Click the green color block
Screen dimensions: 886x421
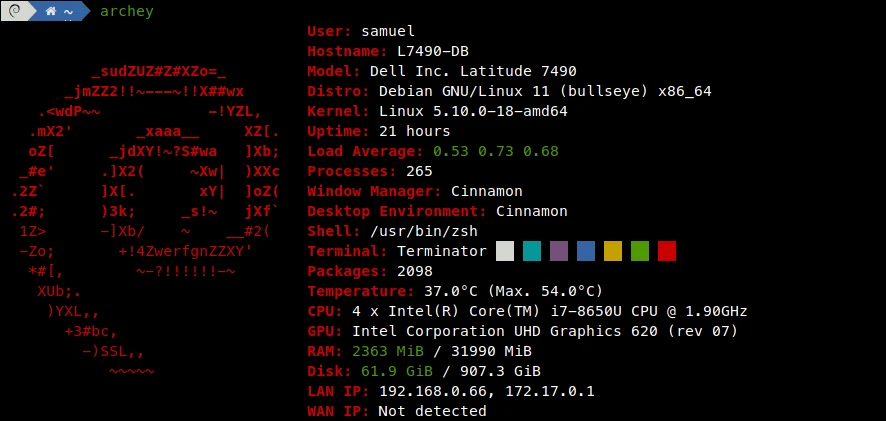coord(640,251)
